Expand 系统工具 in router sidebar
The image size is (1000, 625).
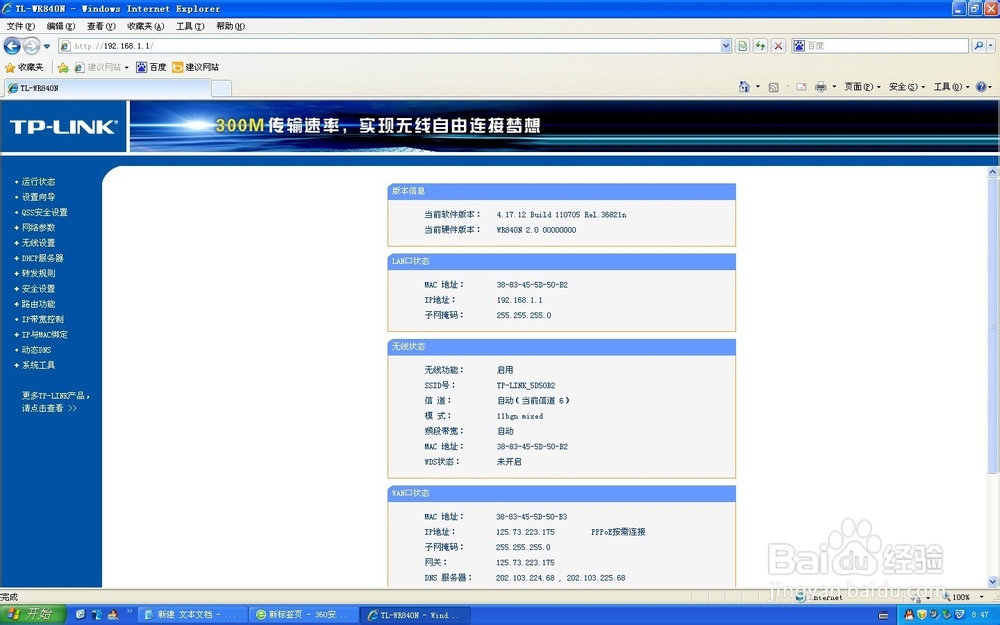pos(38,365)
